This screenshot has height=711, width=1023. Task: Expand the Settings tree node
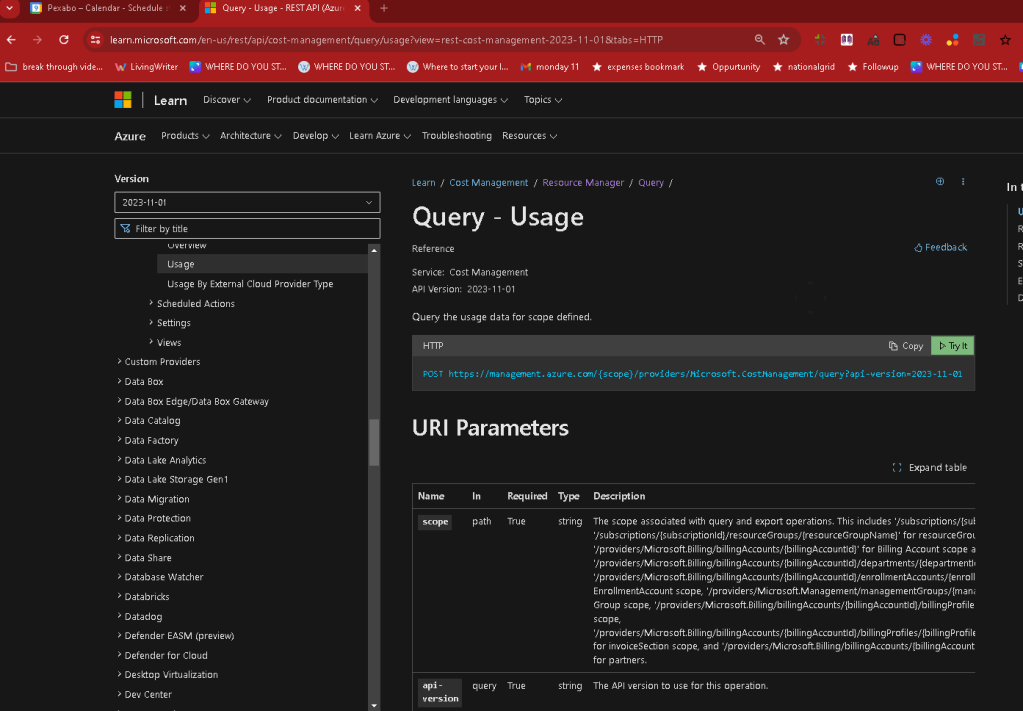click(x=151, y=322)
